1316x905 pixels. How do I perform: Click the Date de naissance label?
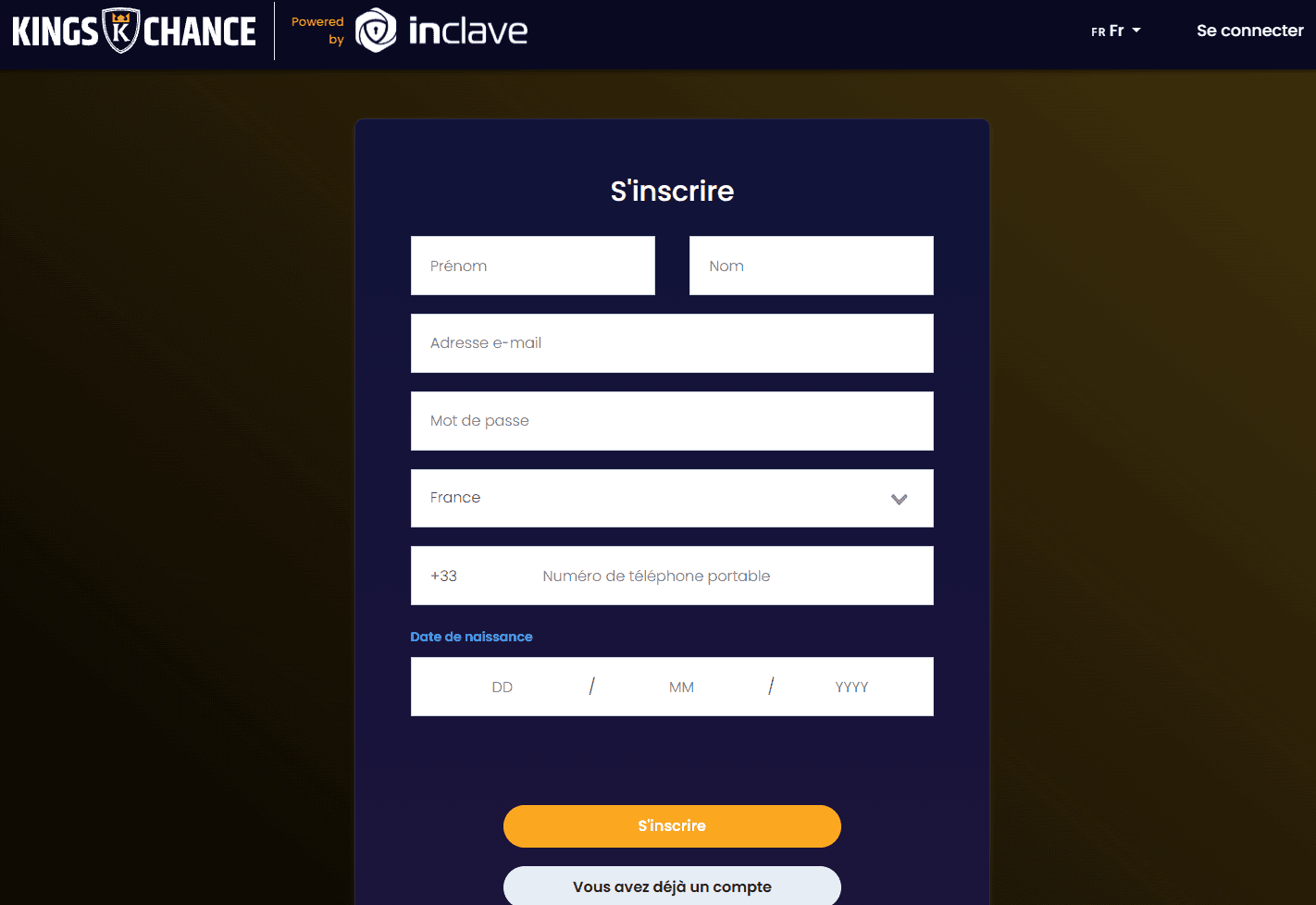click(x=471, y=637)
